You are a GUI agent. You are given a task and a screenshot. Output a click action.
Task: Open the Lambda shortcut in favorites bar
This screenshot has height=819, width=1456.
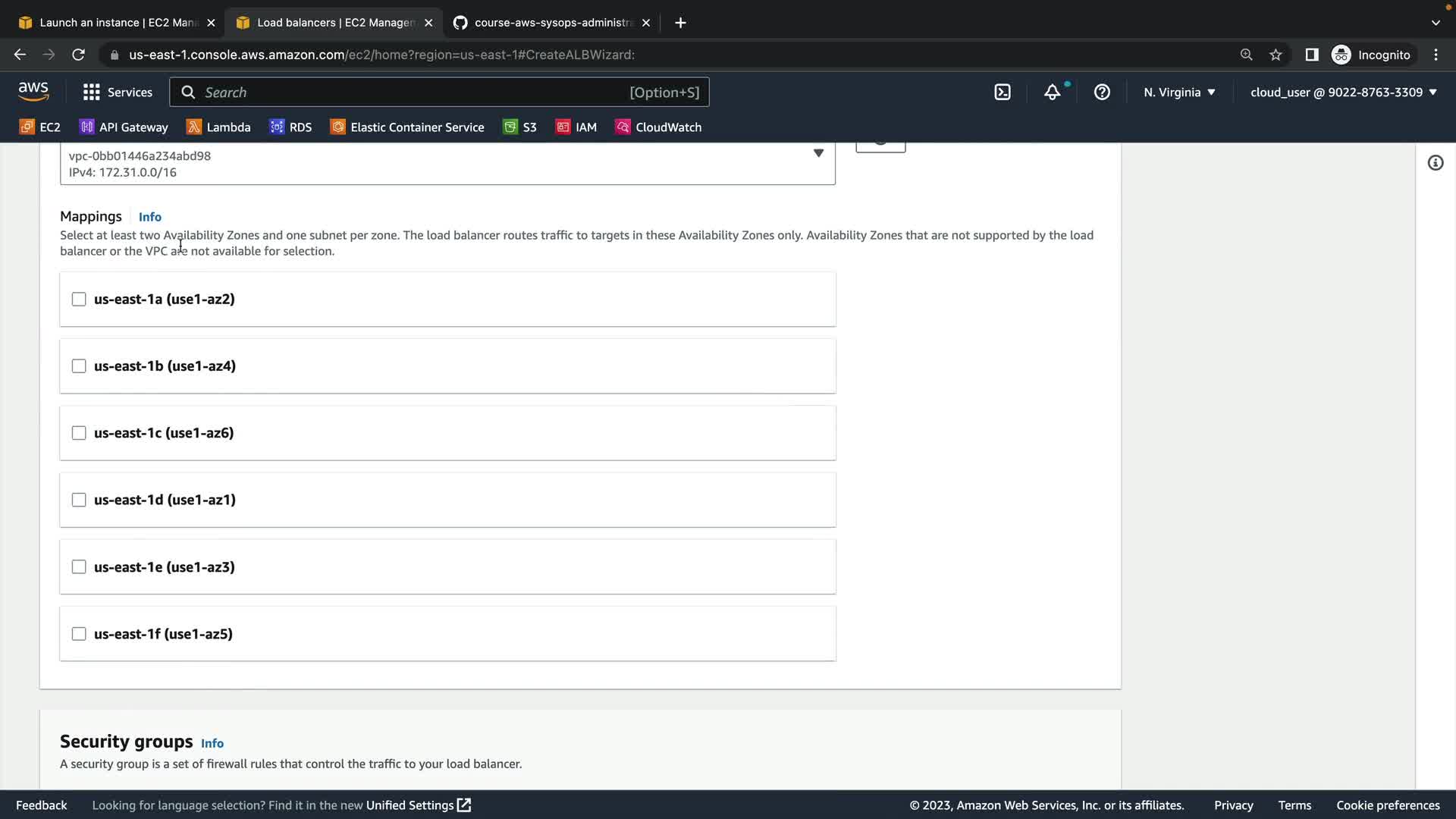(x=218, y=127)
